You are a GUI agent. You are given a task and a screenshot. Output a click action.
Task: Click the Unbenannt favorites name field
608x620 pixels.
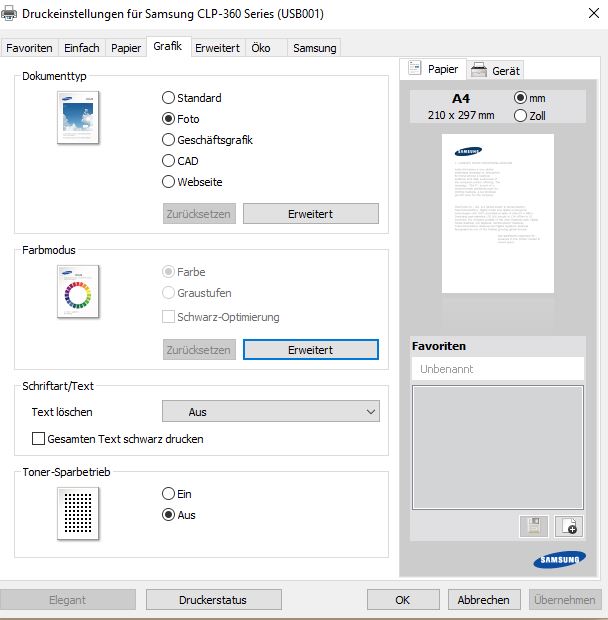[498, 369]
